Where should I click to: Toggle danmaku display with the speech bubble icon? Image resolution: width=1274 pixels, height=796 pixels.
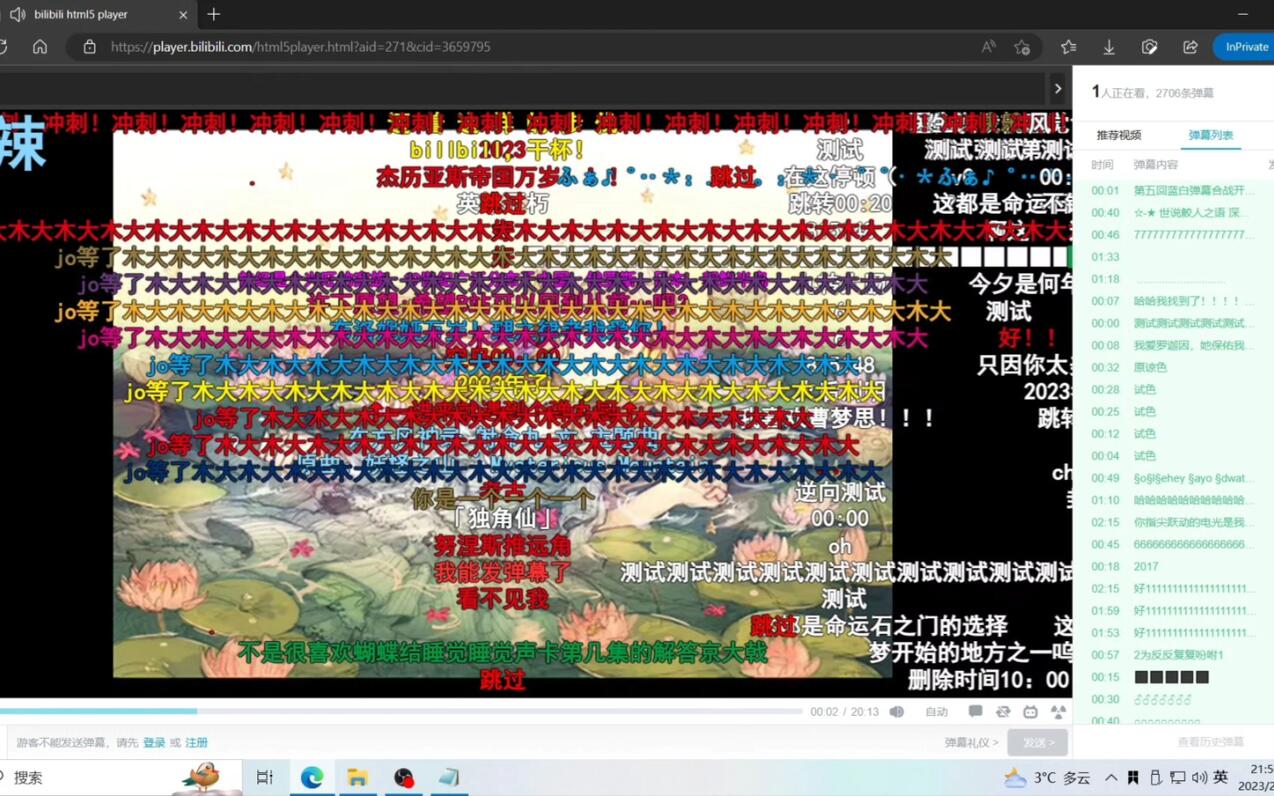(x=975, y=712)
